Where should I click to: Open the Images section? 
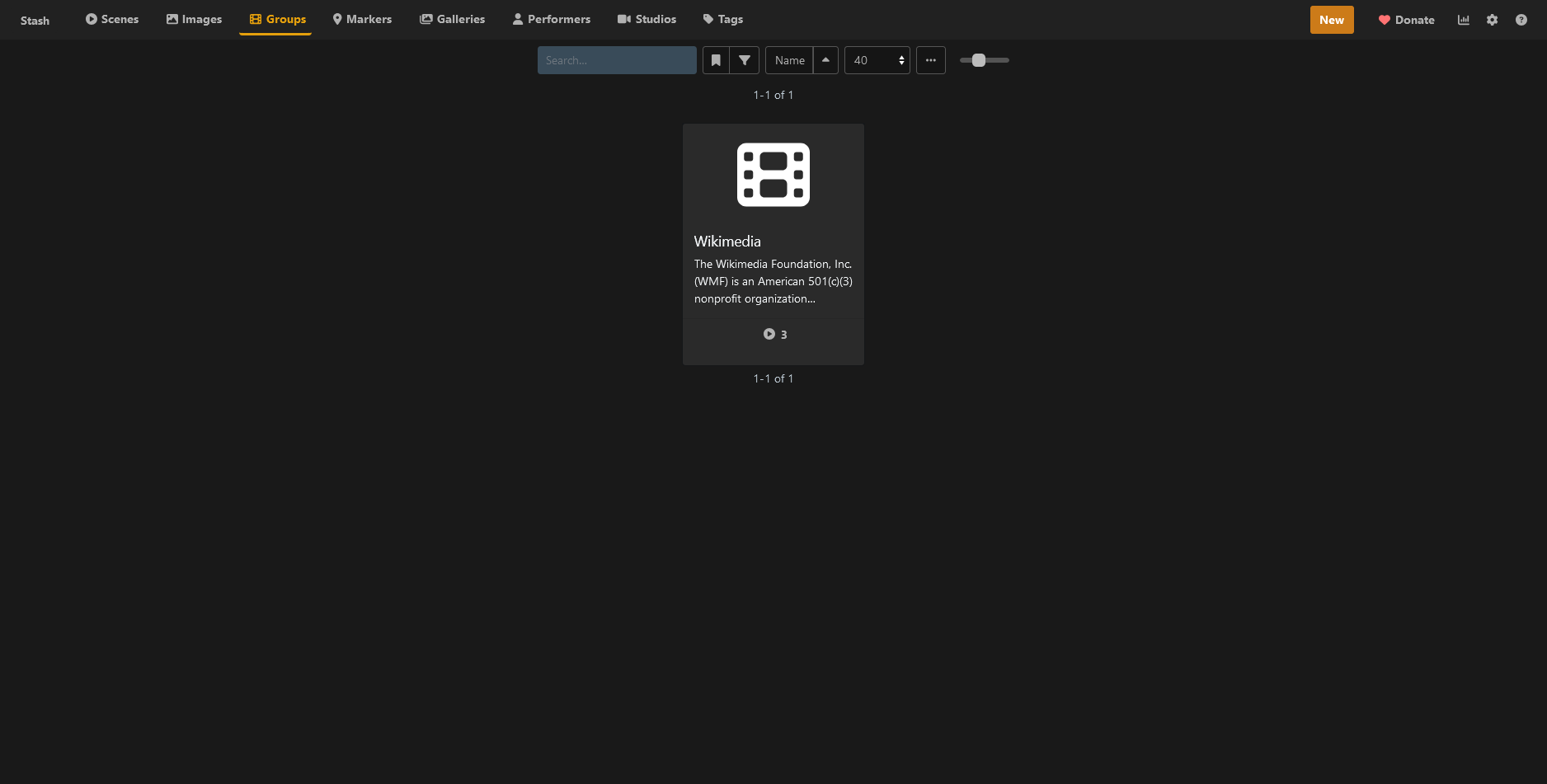click(x=195, y=19)
